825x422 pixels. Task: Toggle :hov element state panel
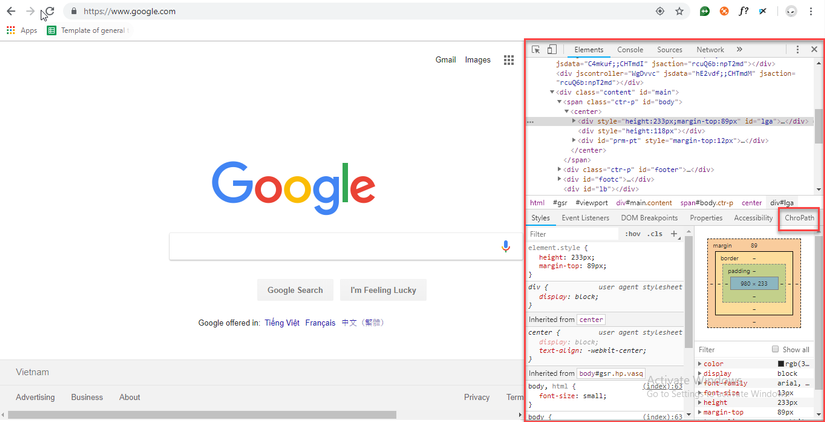coord(633,234)
